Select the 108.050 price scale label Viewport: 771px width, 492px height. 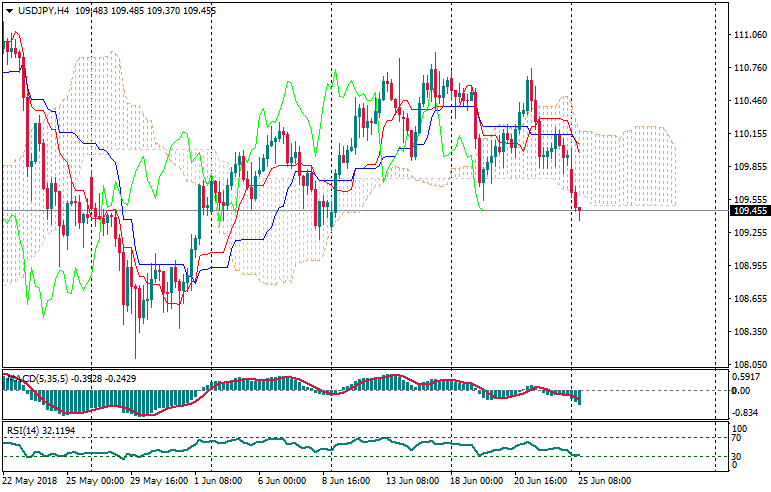click(749, 365)
